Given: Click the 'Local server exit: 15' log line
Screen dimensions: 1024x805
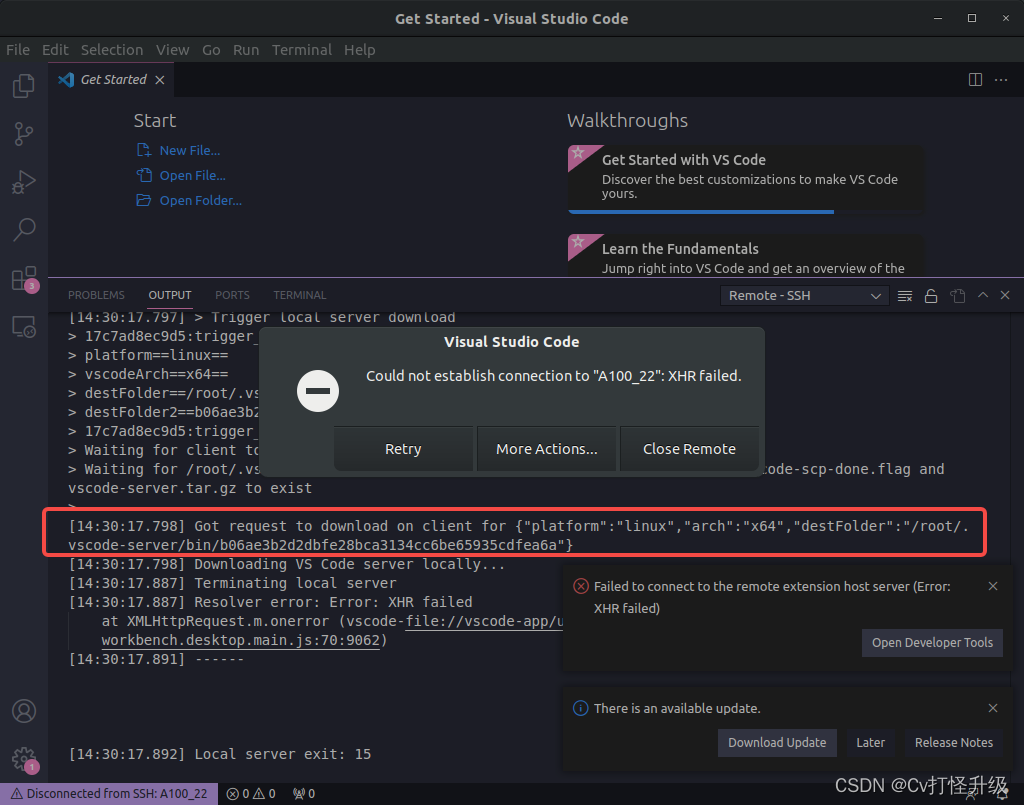Looking at the screenshot, I should (x=219, y=754).
